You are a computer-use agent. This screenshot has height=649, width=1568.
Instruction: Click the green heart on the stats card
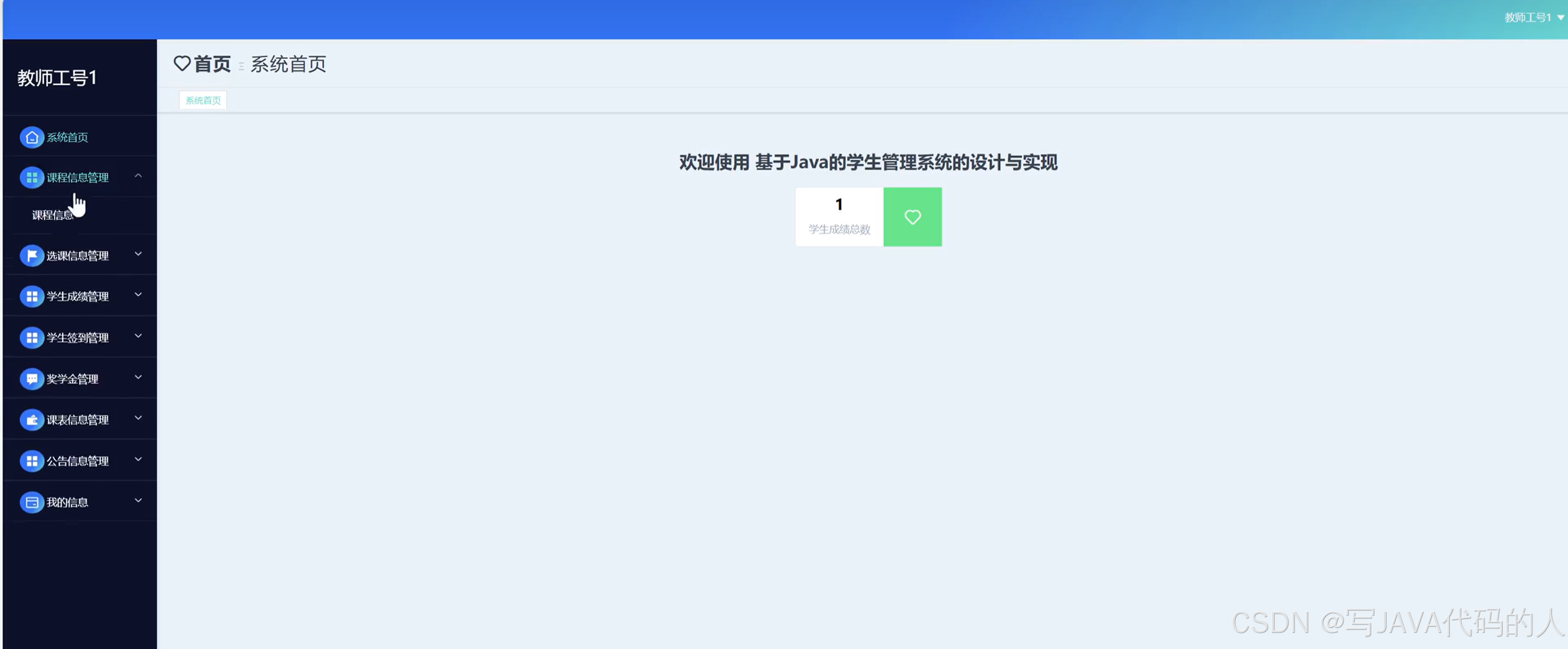912,217
